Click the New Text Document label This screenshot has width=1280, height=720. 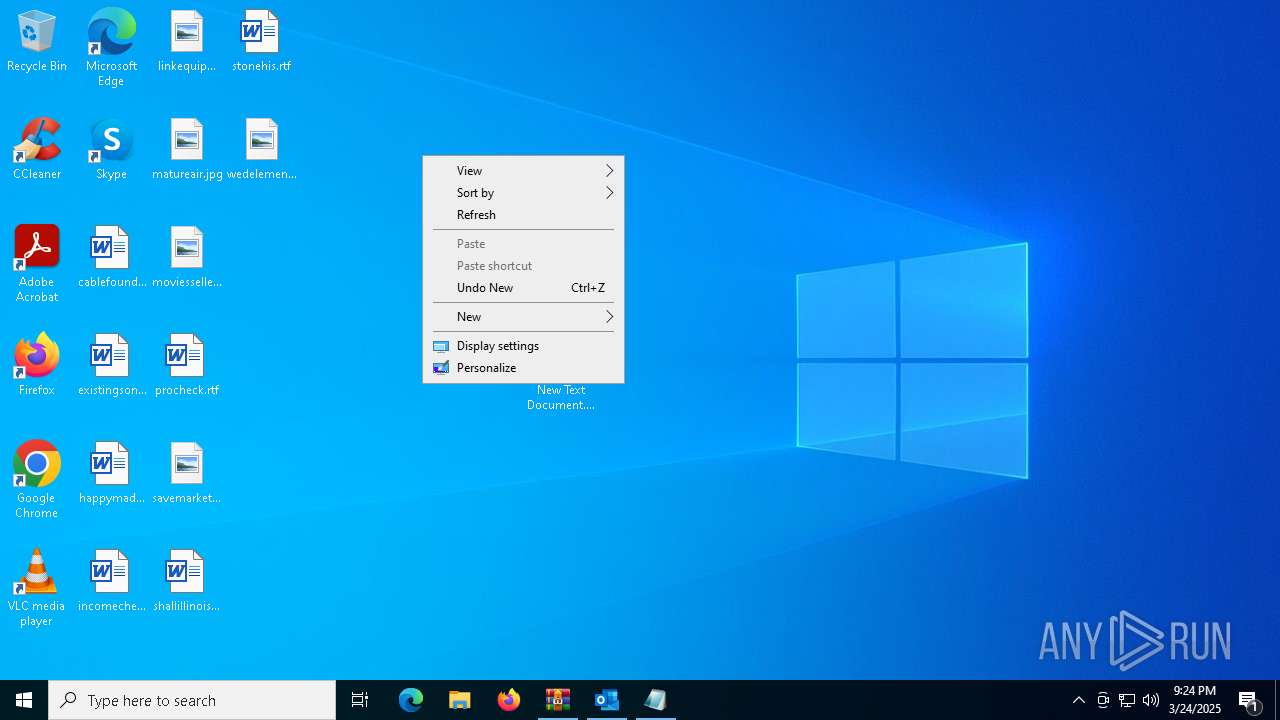[561, 398]
